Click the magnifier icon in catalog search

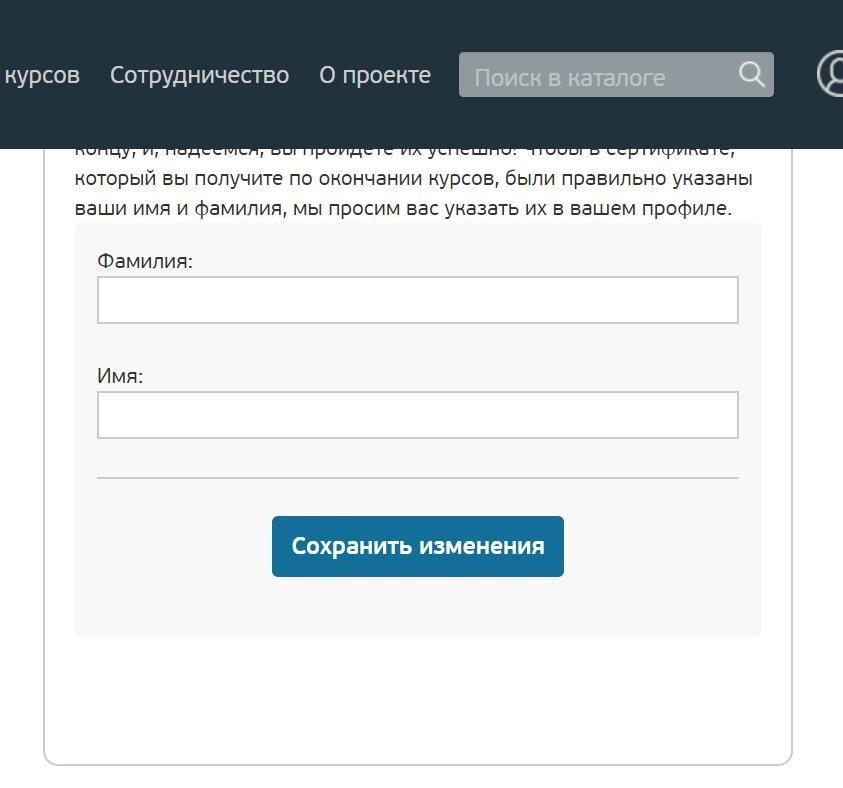[751, 74]
